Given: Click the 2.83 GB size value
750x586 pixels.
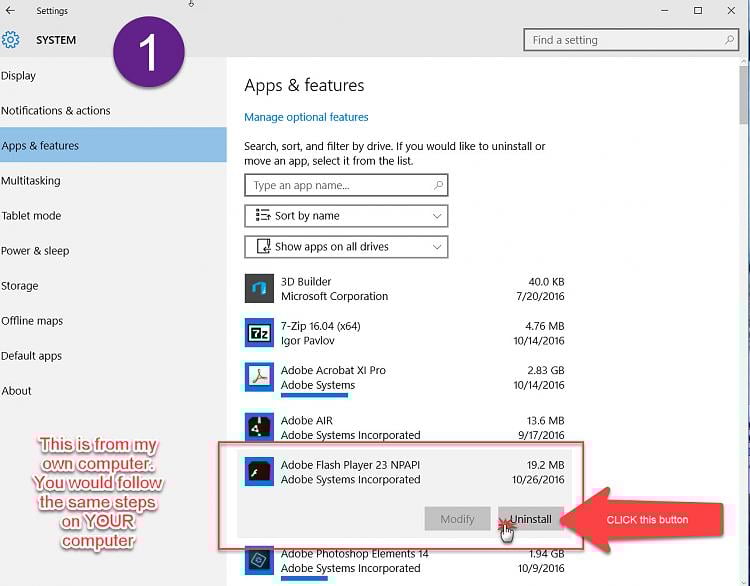Looking at the screenshot, I should coord(546,370).
